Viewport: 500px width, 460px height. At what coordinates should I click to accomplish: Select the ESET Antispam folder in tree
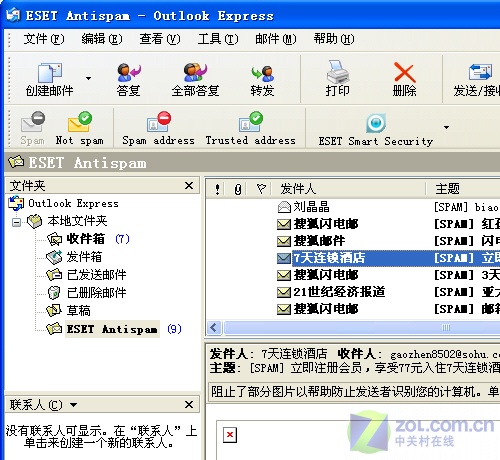point(112,329)
